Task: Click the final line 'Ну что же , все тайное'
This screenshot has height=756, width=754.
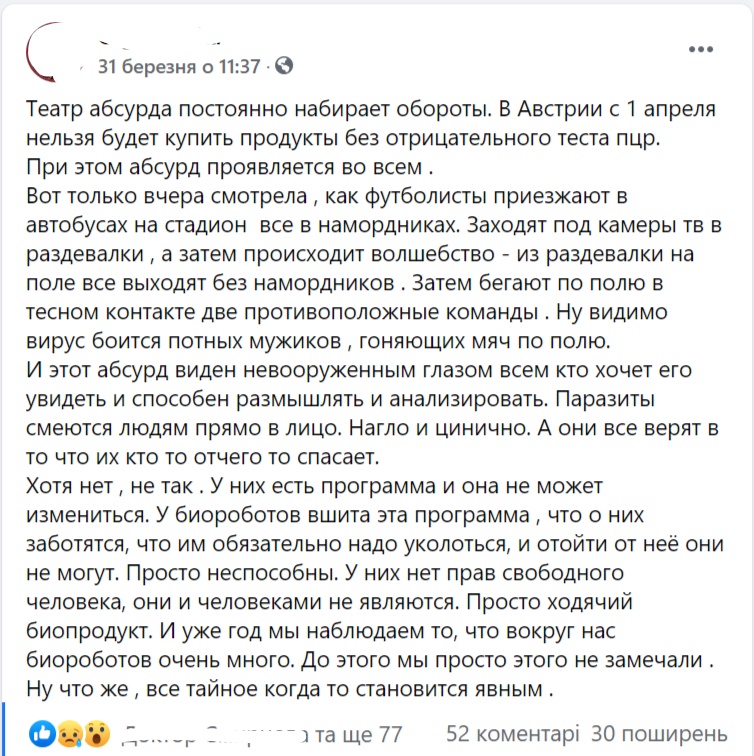Action: (x=289, y=689)
